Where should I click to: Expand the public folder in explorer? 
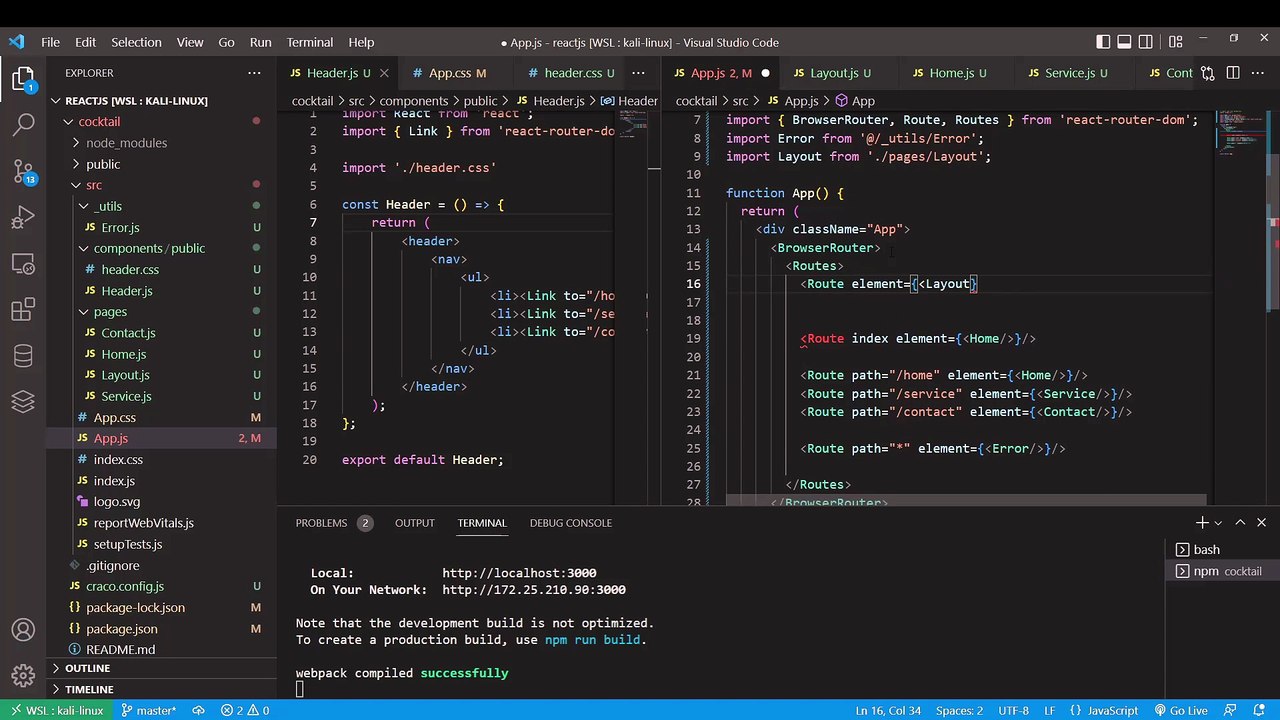[76, 164]
